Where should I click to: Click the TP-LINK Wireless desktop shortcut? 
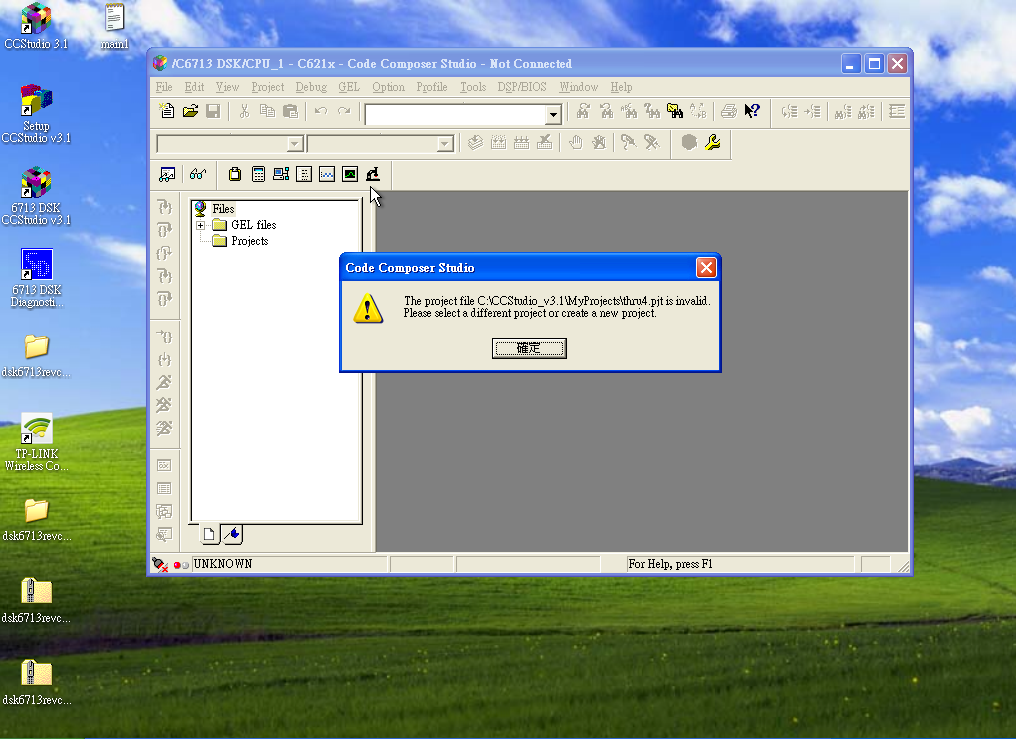[36, 442]
